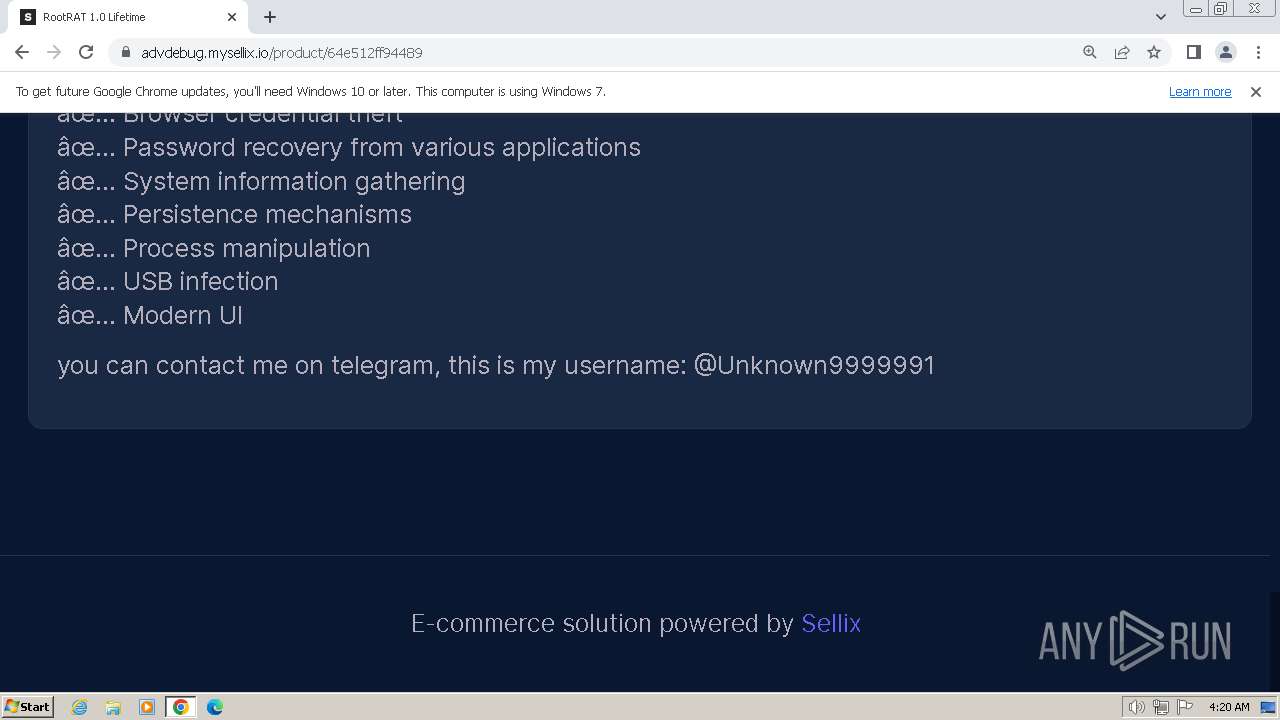Open File Explorer from taskbar
Image resolution: width=1280 pixels, height=720 pixels.
[x=113, y=707]
